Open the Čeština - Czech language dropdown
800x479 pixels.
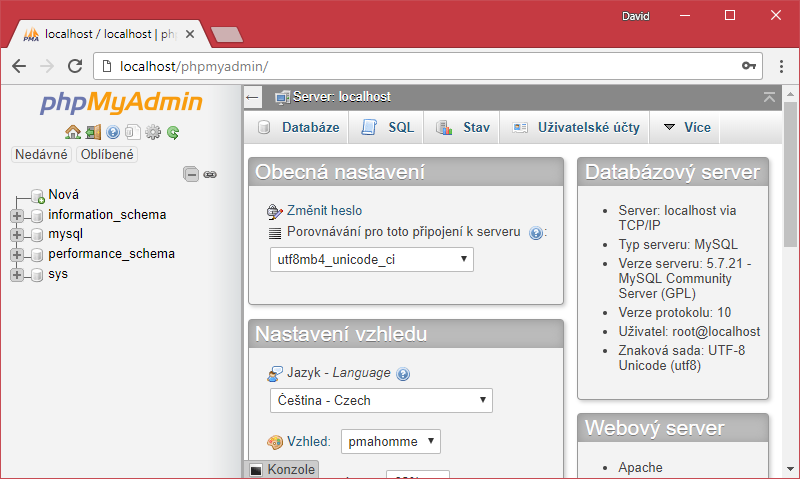click(381, 400)
